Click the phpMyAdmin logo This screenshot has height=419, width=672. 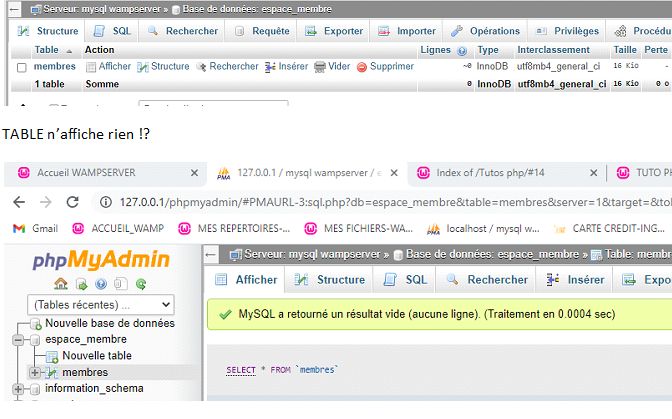tap(101, 260)
